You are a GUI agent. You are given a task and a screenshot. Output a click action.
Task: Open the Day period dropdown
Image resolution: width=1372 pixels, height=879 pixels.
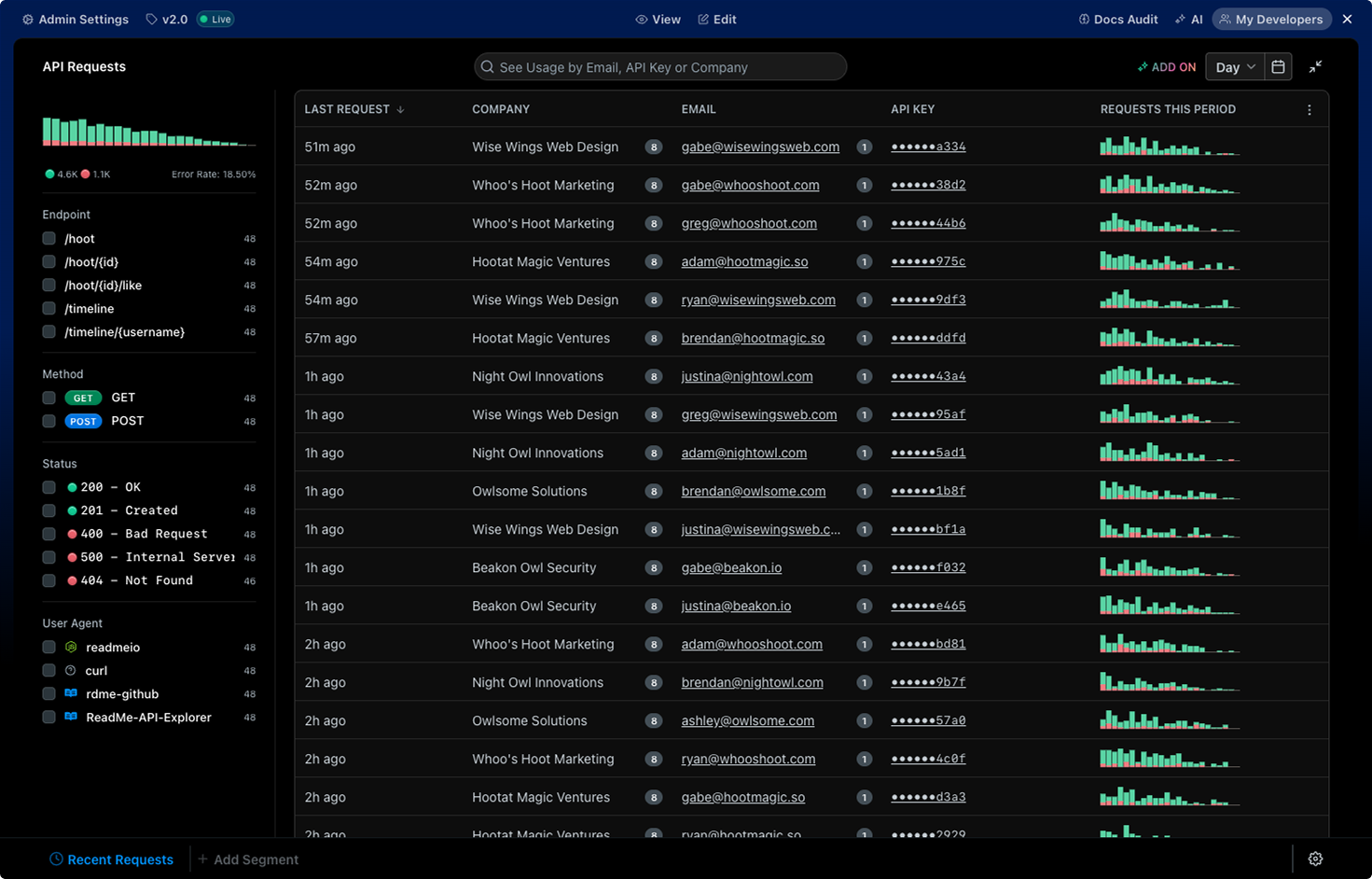point(1234,66)
